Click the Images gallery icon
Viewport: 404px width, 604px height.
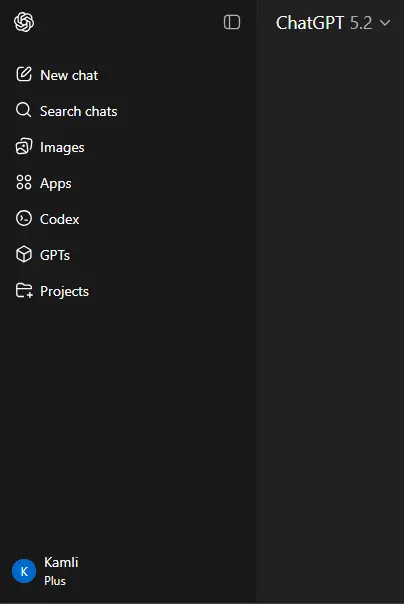click(24, 147)
